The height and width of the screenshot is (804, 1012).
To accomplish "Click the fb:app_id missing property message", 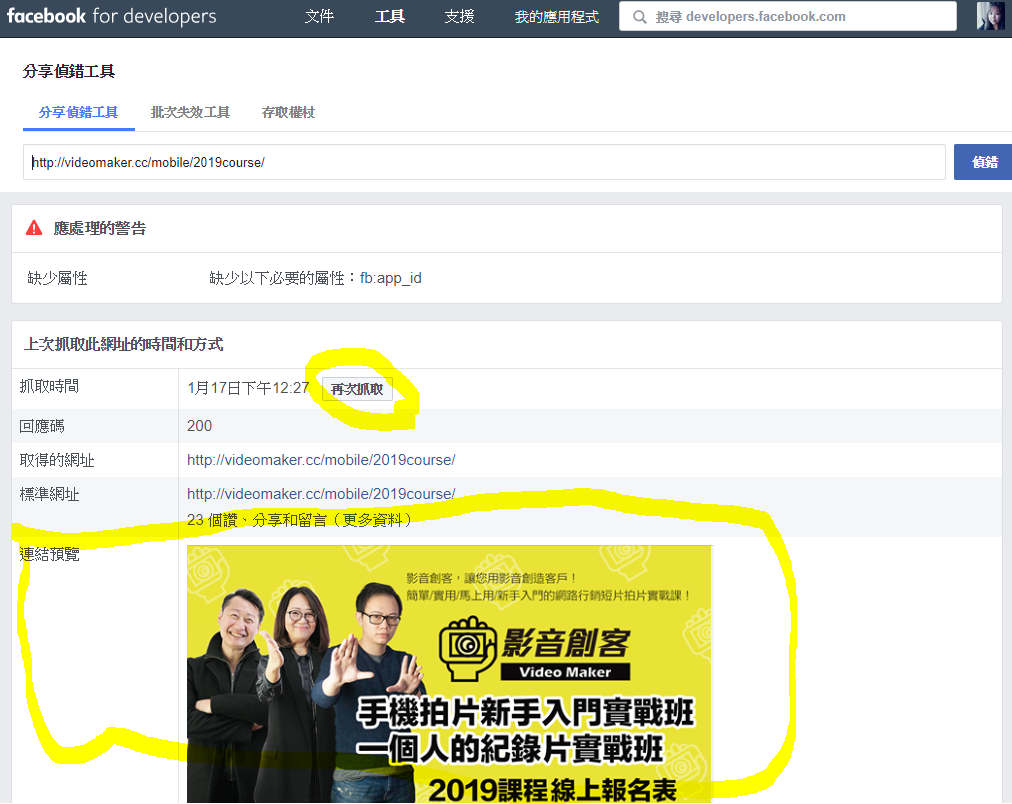I will coord(316,278).
